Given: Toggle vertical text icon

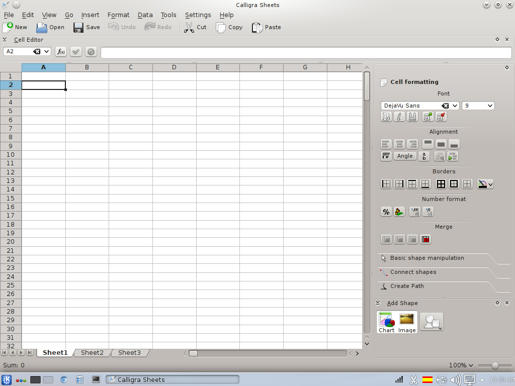Looking at the screenshot, I should (424, 156).
